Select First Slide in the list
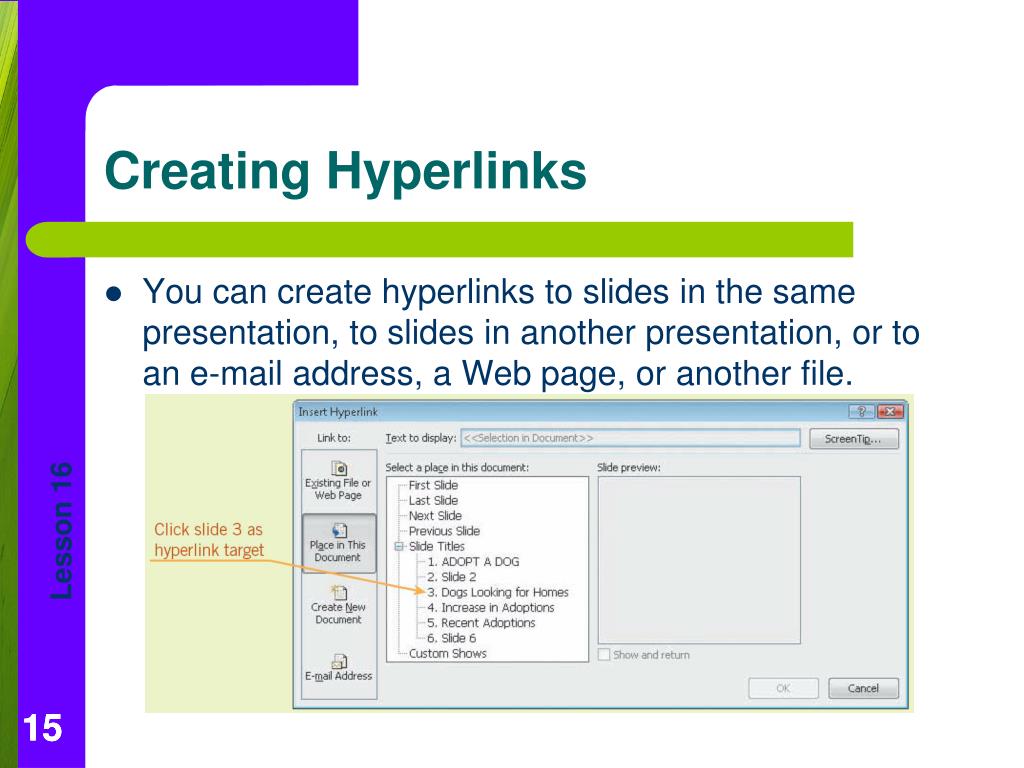The height and width of the screenshot is (768, 1024). [x=433, y=485]
